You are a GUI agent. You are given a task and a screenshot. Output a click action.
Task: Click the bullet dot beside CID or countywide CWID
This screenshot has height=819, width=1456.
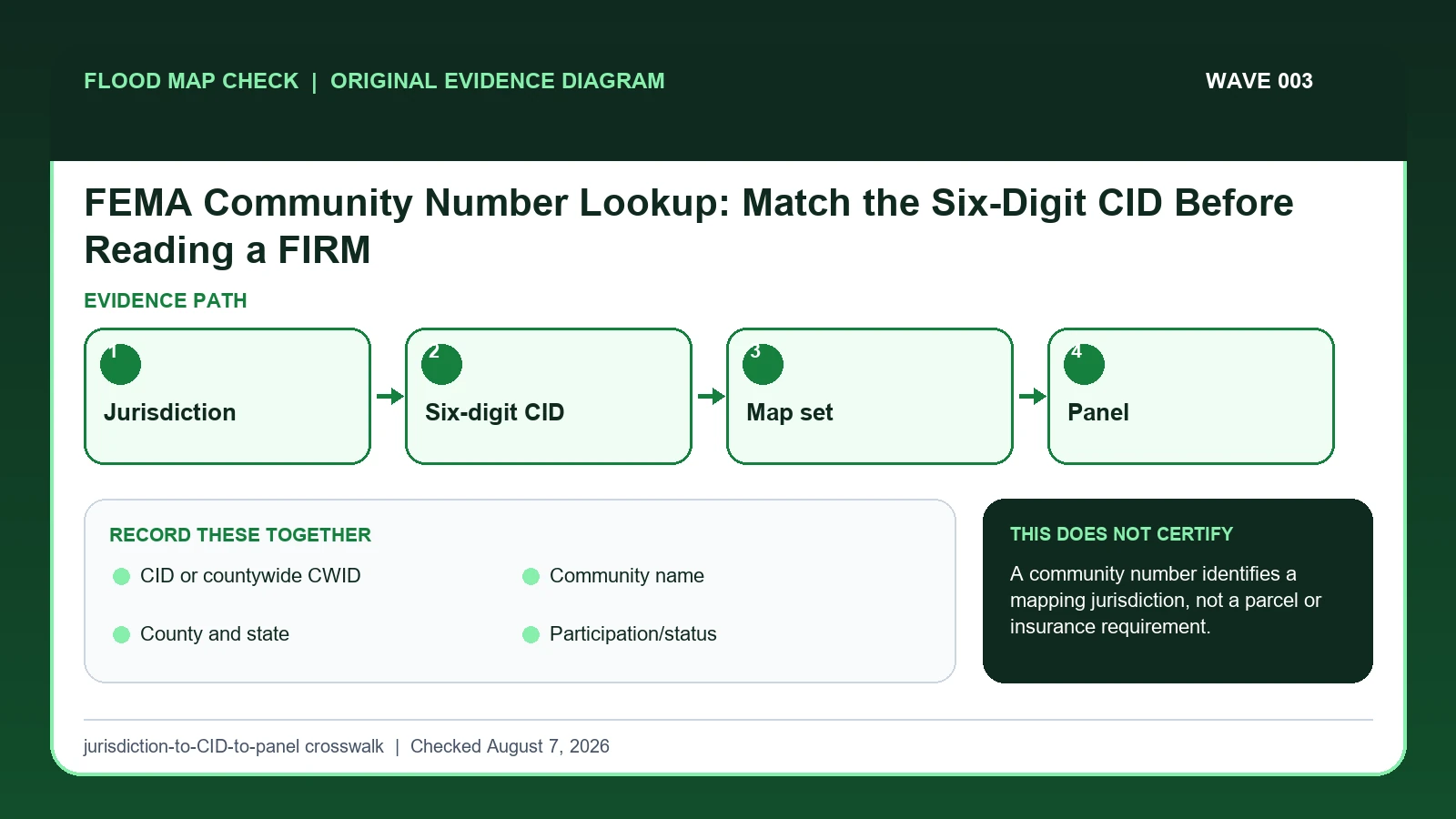(x=121, y=576)
